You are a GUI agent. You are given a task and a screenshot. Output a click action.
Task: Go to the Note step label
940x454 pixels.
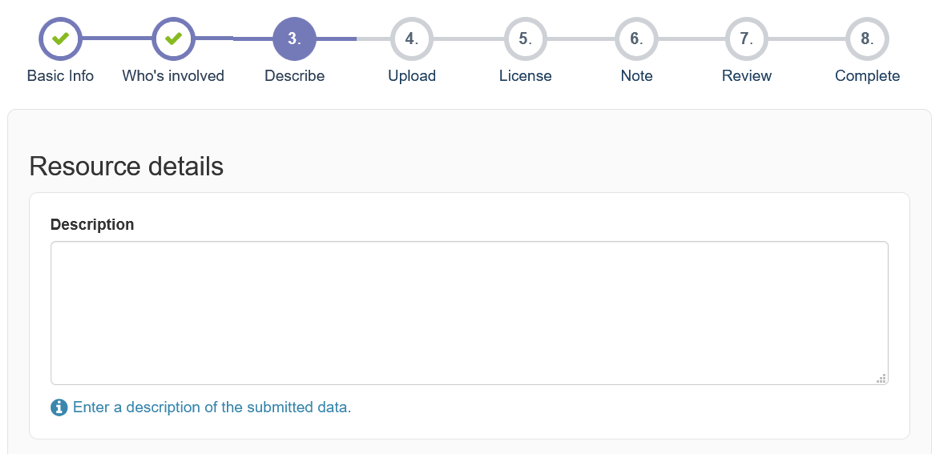click(x=637, y=76)
